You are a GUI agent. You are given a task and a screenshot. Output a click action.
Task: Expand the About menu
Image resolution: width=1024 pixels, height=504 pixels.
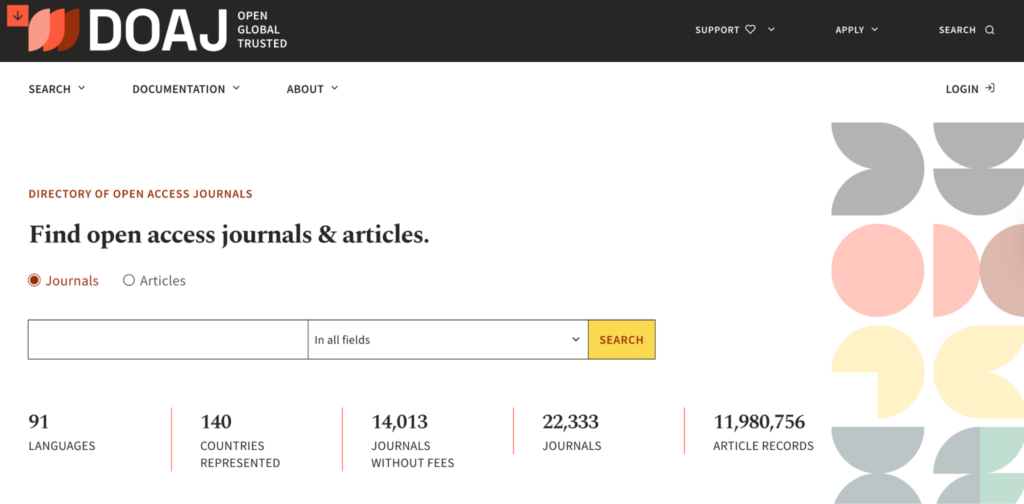tap(312, 89)
